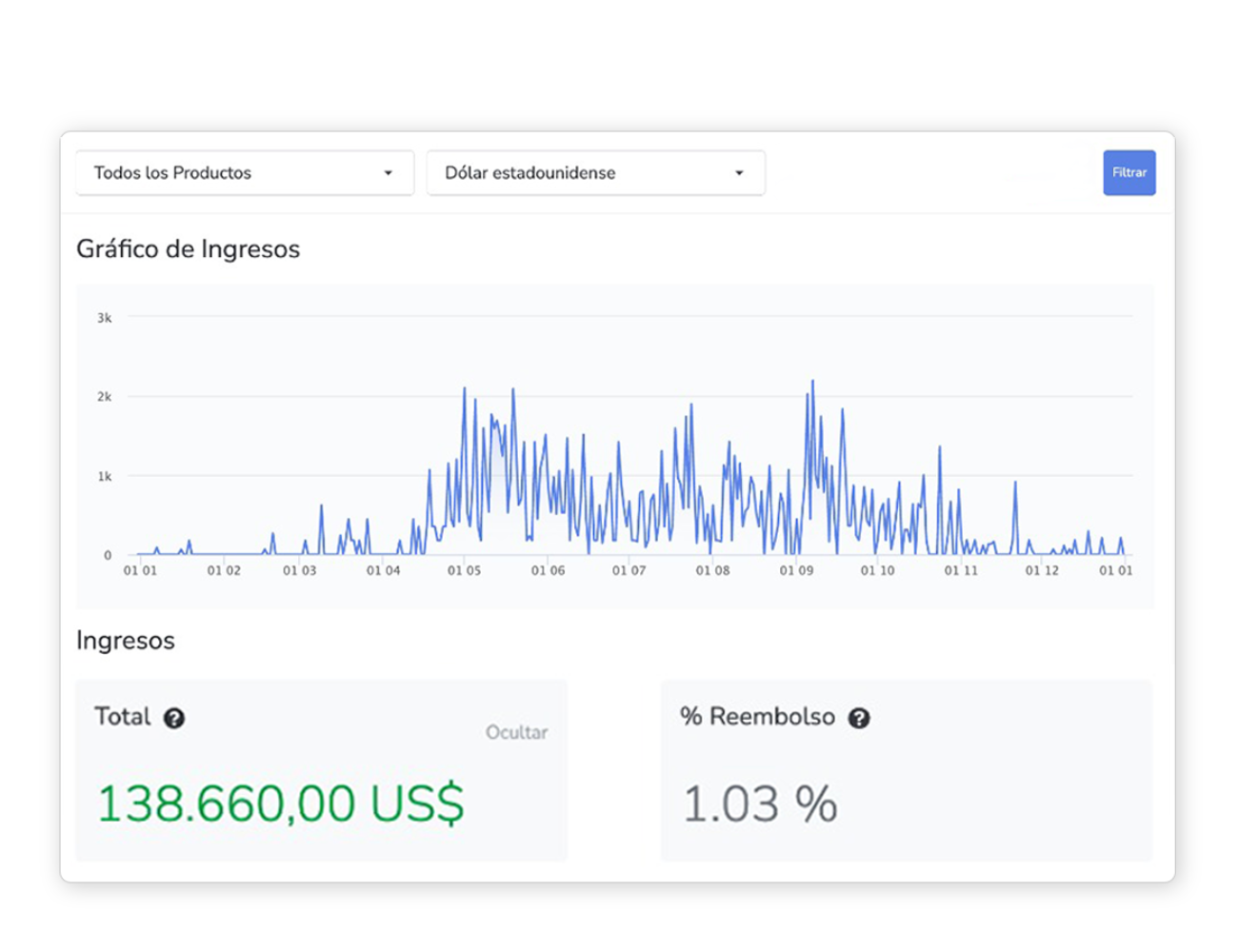The width and height of the screenshot is (1238, 952).
Task: Pick the 01 12 date label
Action: pos(1042,570)
